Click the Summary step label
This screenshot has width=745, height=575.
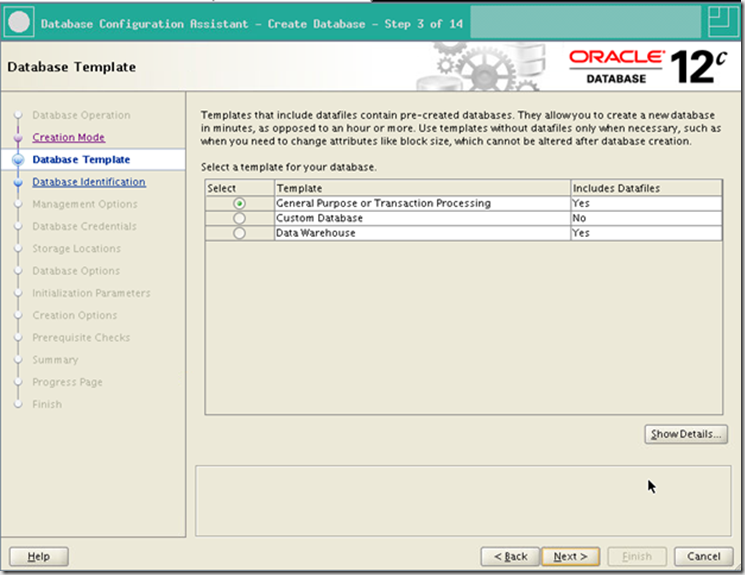click(55, 360)
